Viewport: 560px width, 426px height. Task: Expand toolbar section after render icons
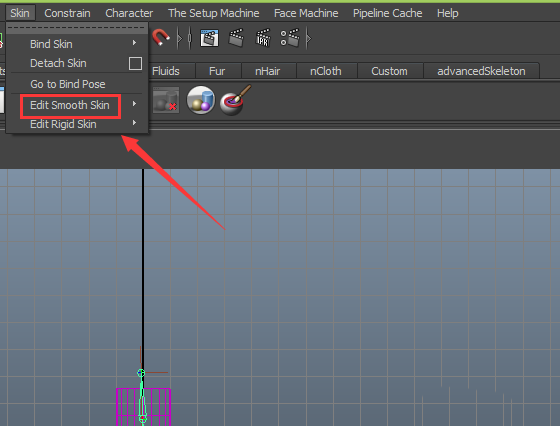[x=309, y=38]
